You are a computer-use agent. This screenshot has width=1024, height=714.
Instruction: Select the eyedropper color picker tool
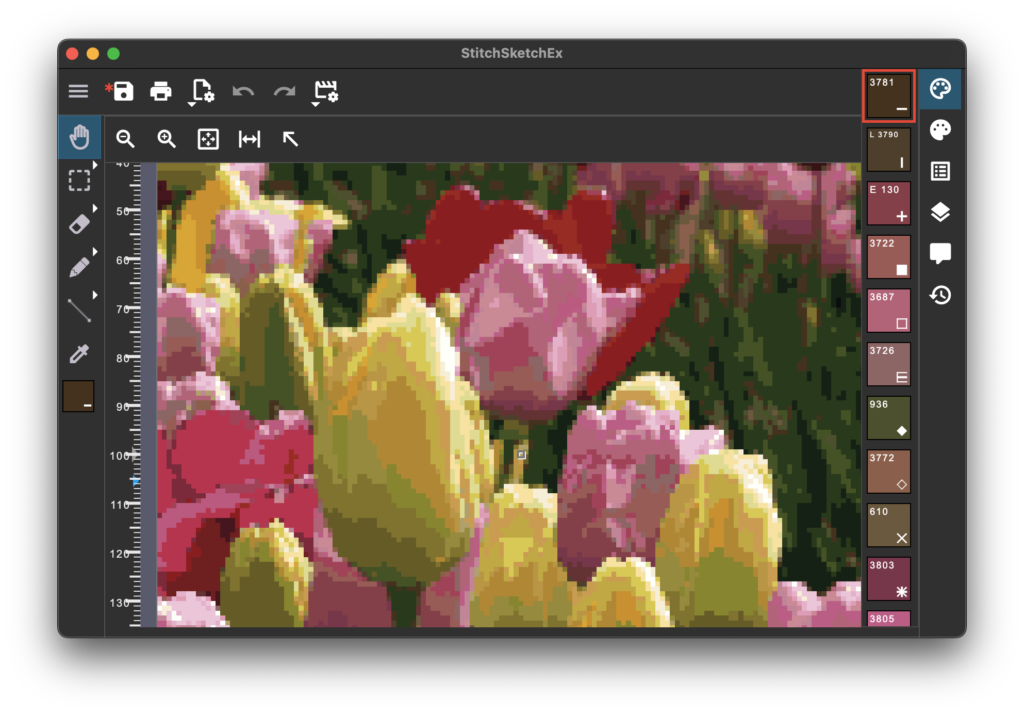79,353
